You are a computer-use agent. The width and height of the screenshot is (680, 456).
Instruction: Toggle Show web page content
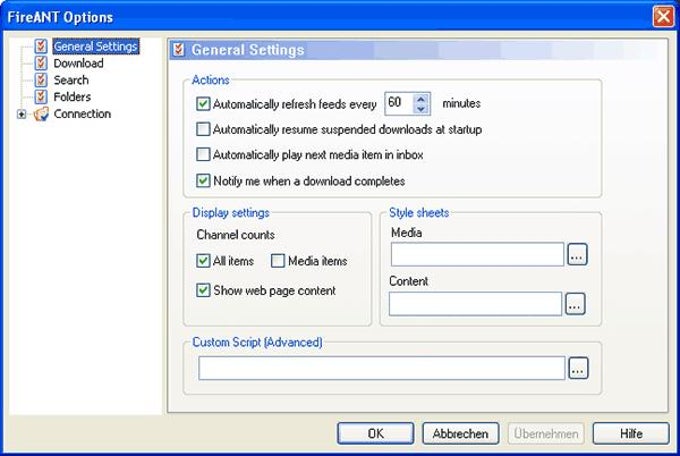[203, 290]
